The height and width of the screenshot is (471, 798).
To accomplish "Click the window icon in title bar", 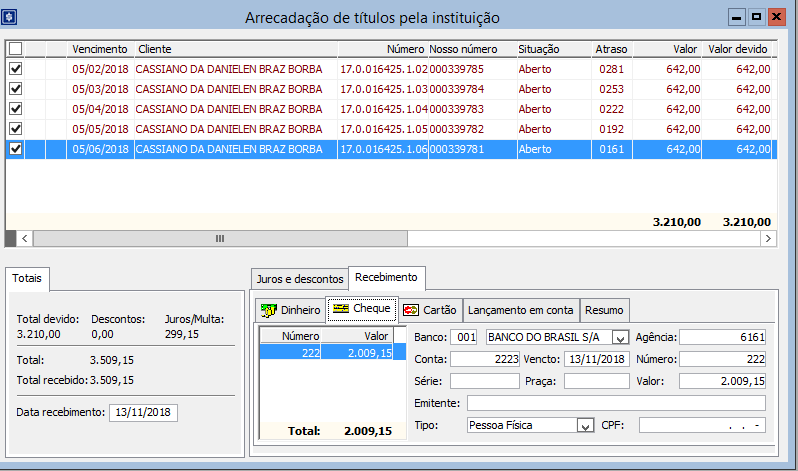I will [14, 17].
